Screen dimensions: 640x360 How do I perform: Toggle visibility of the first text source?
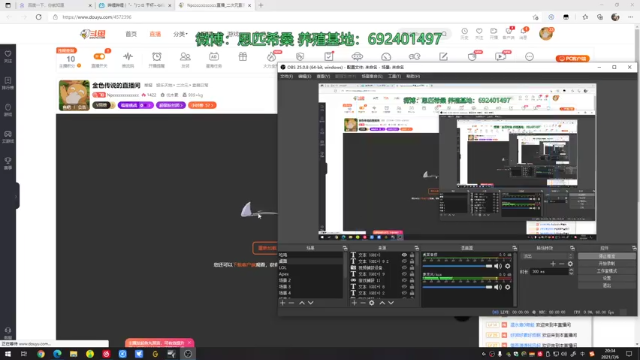coord(404,255)
